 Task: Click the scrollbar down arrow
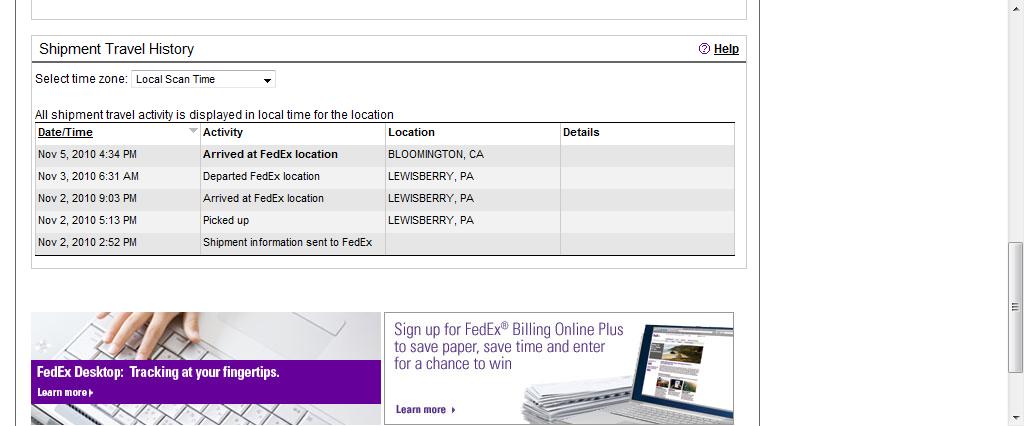click(1016, 417)
